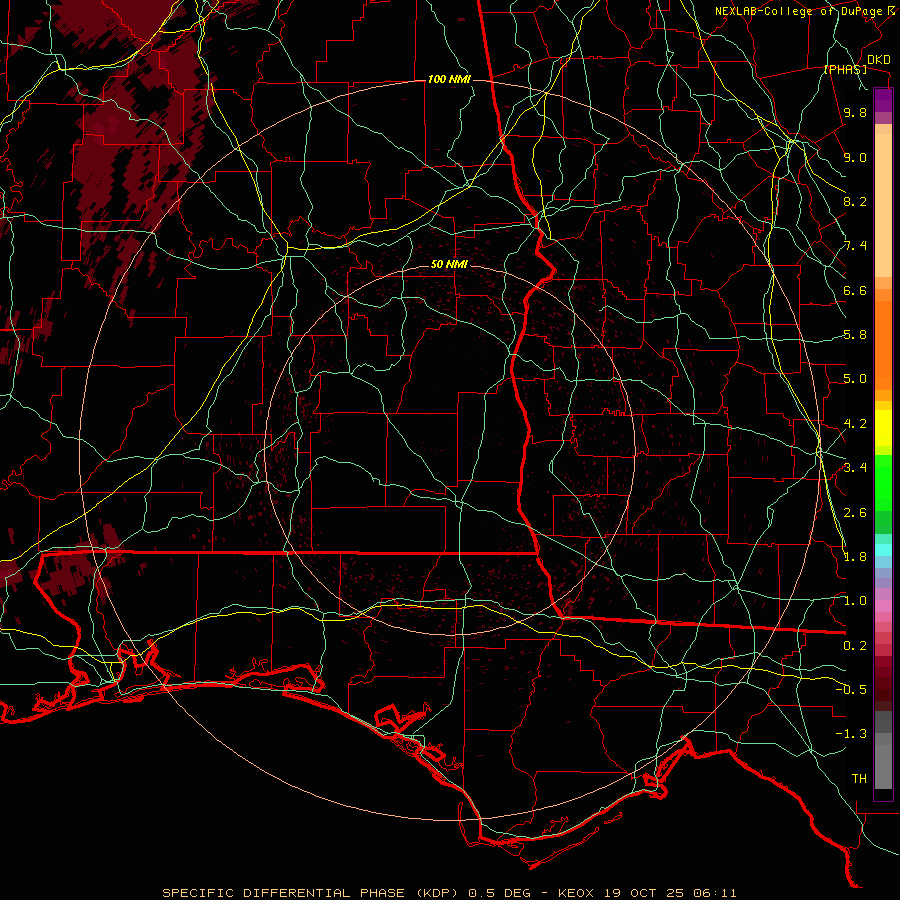Click the 5.0 scale value
900x900 pixels.
pyautogui.click(x=855, y=379)
